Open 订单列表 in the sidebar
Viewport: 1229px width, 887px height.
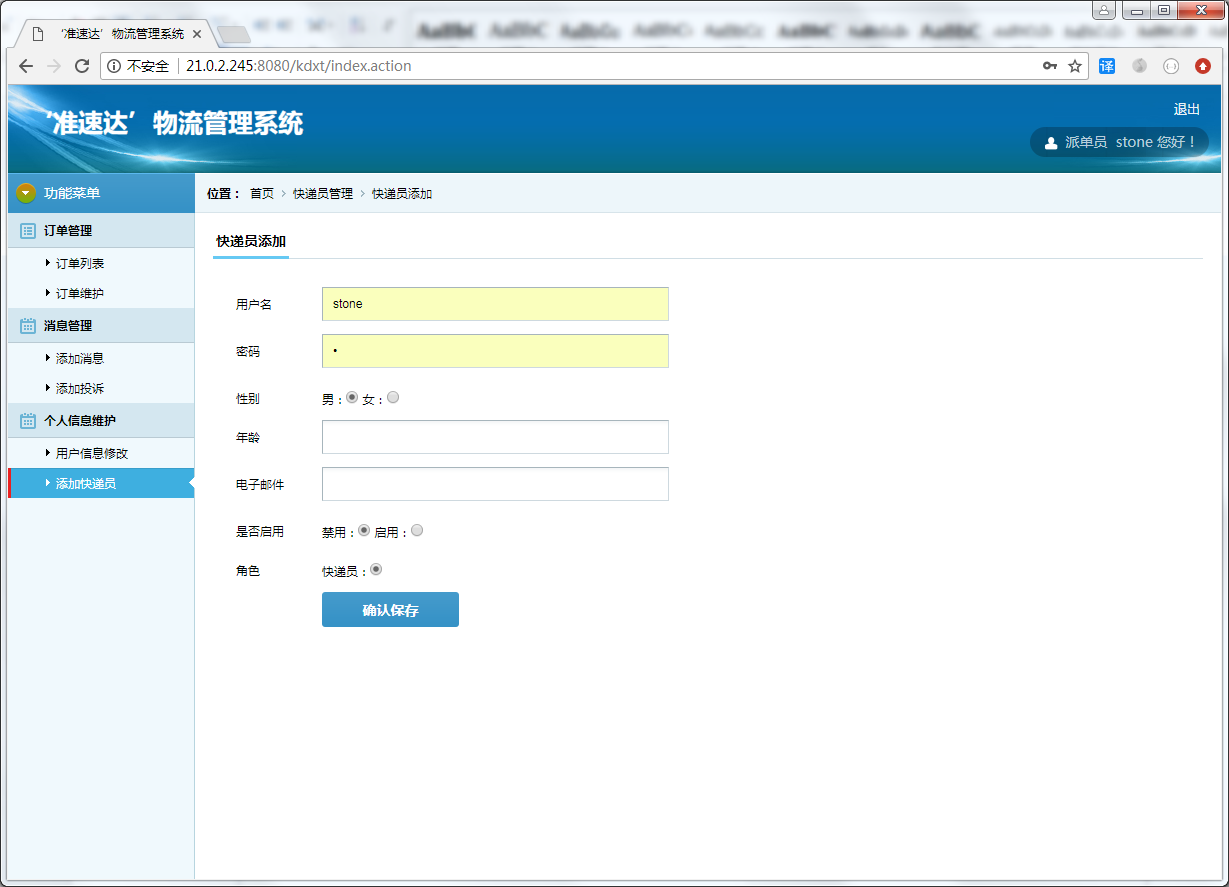(80, 264)
